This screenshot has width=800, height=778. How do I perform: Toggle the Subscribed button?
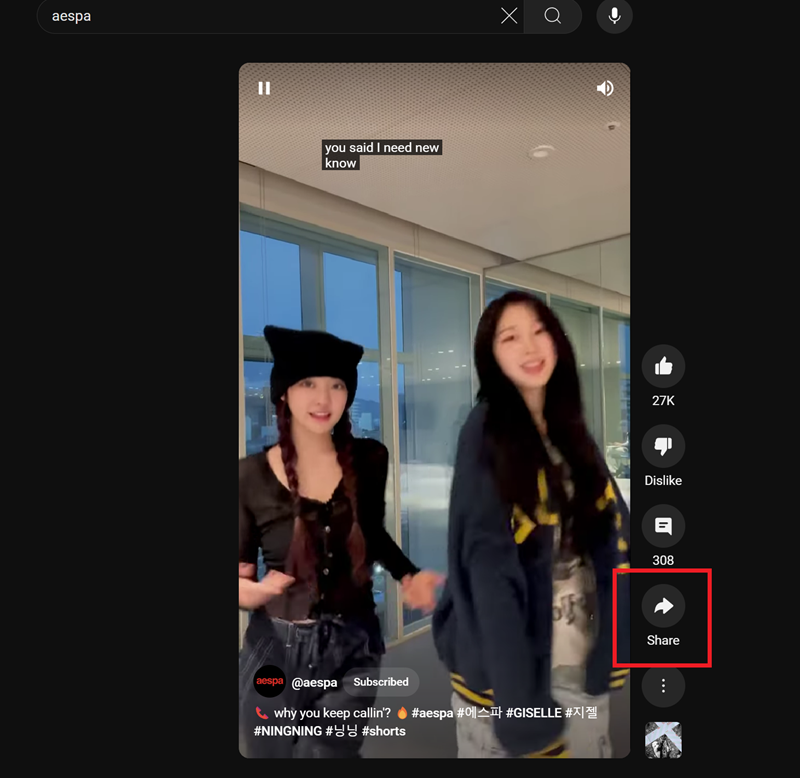click(381, 682)
